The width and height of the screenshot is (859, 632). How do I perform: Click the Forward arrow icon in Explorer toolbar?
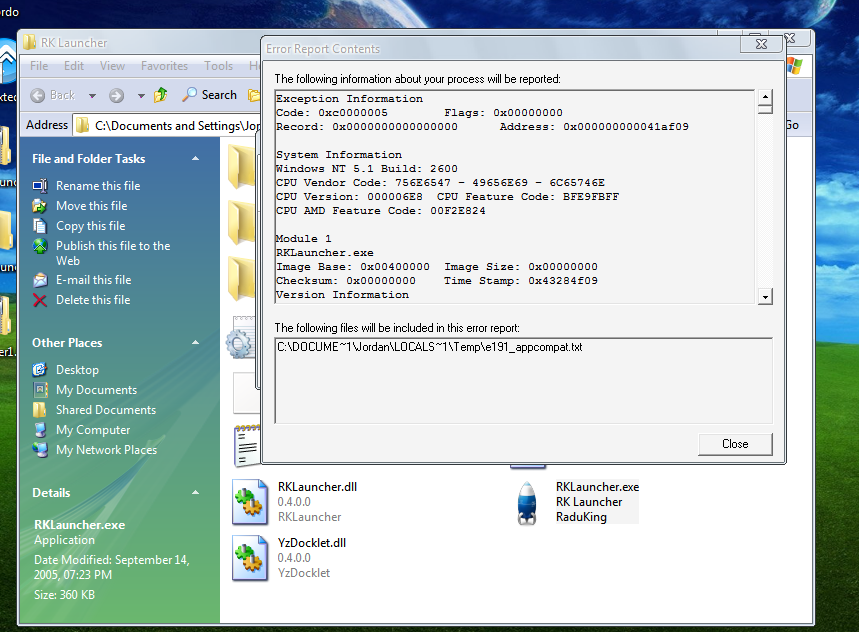pyautogui.click(x=116, y=96)
